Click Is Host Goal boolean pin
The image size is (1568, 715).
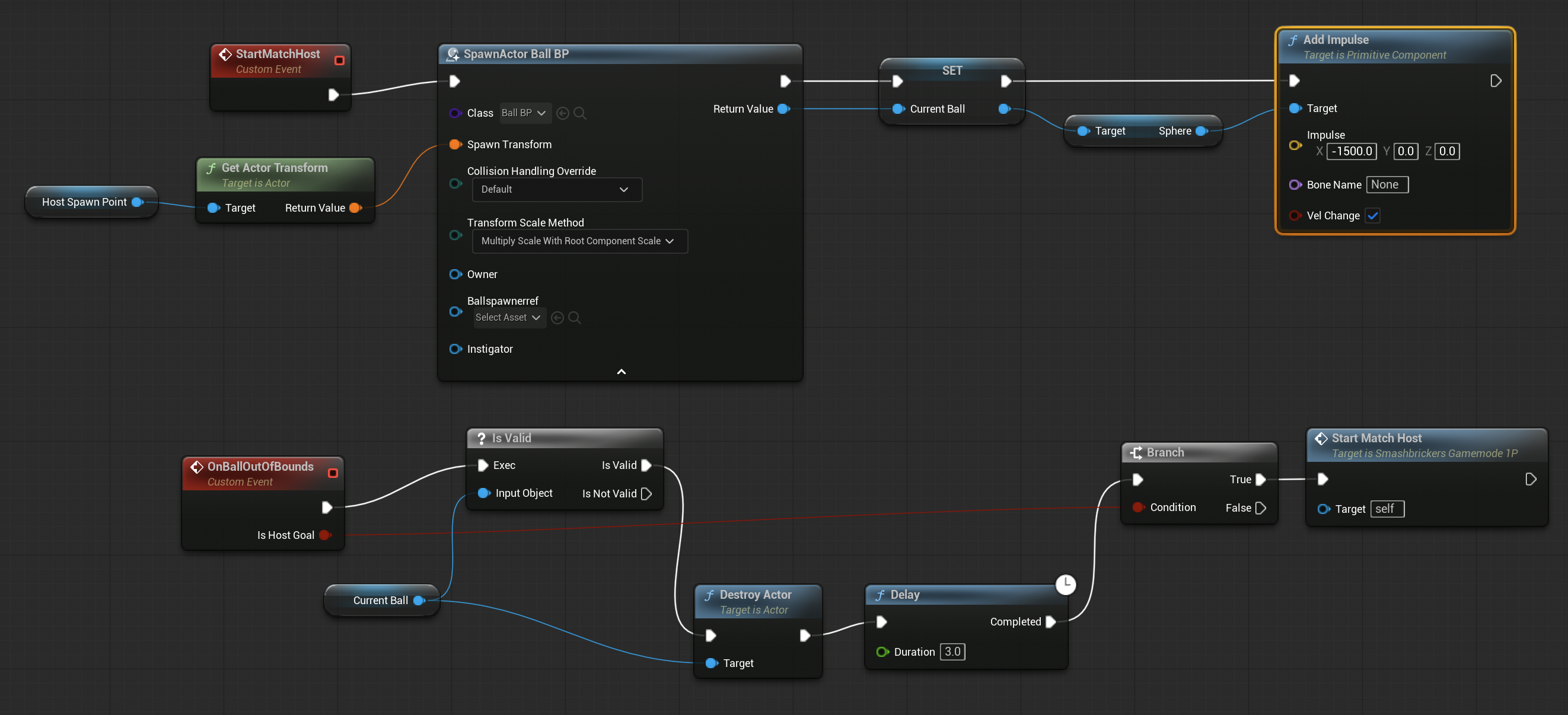click(x=325, y=535)
